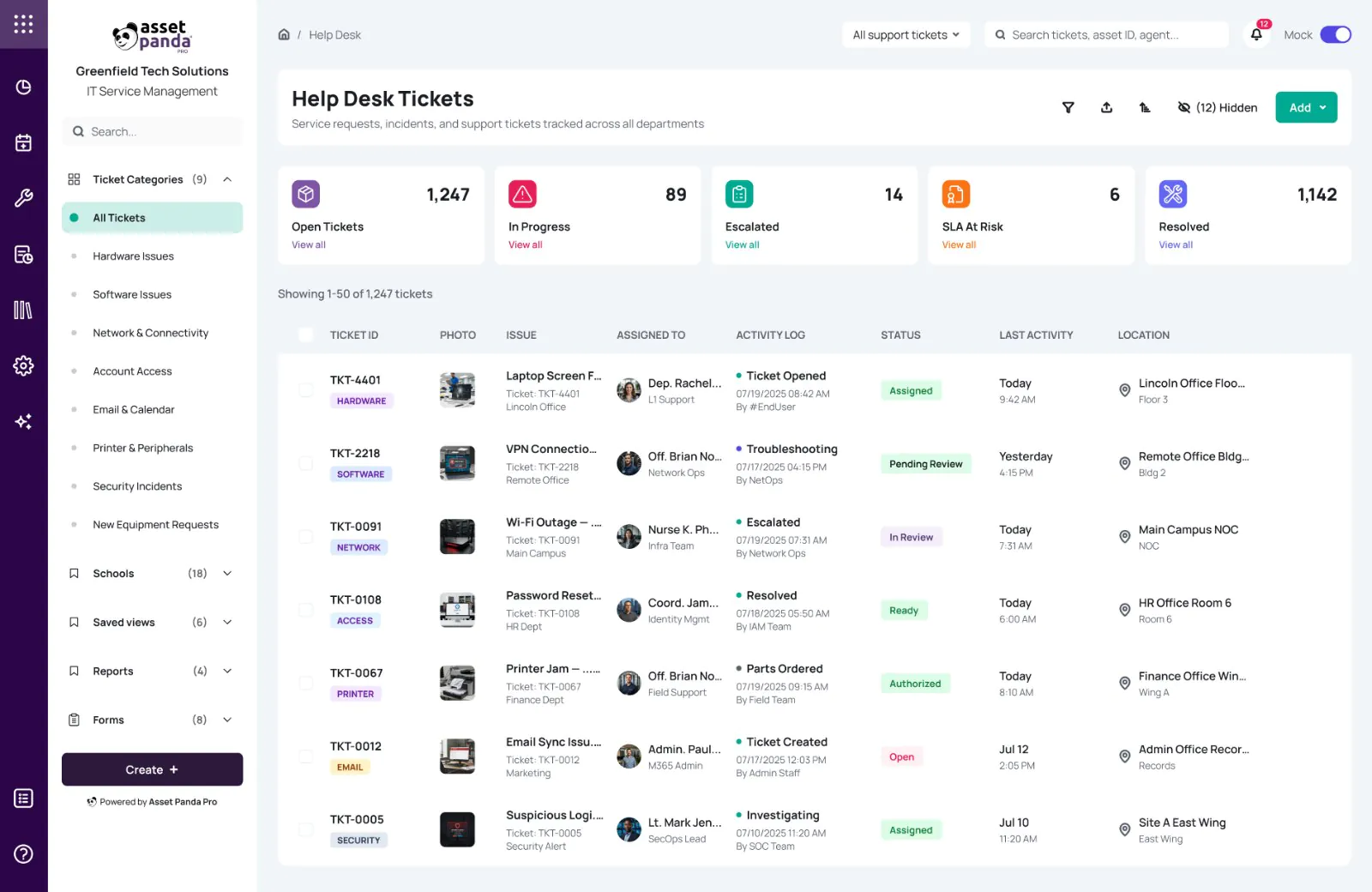Open photo thumbnail for TKT-4401
This screenshot has width=1372, height=892.
coord(457,390)
